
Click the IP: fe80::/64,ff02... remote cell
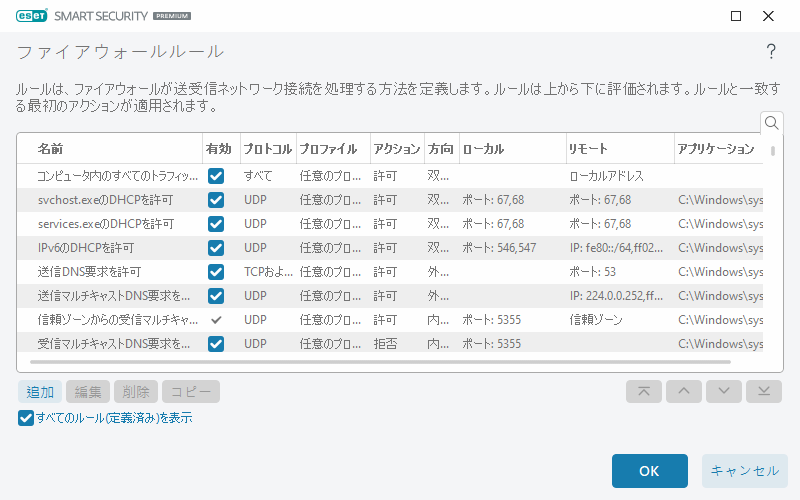pyautogui.click(x=616, y=248)
